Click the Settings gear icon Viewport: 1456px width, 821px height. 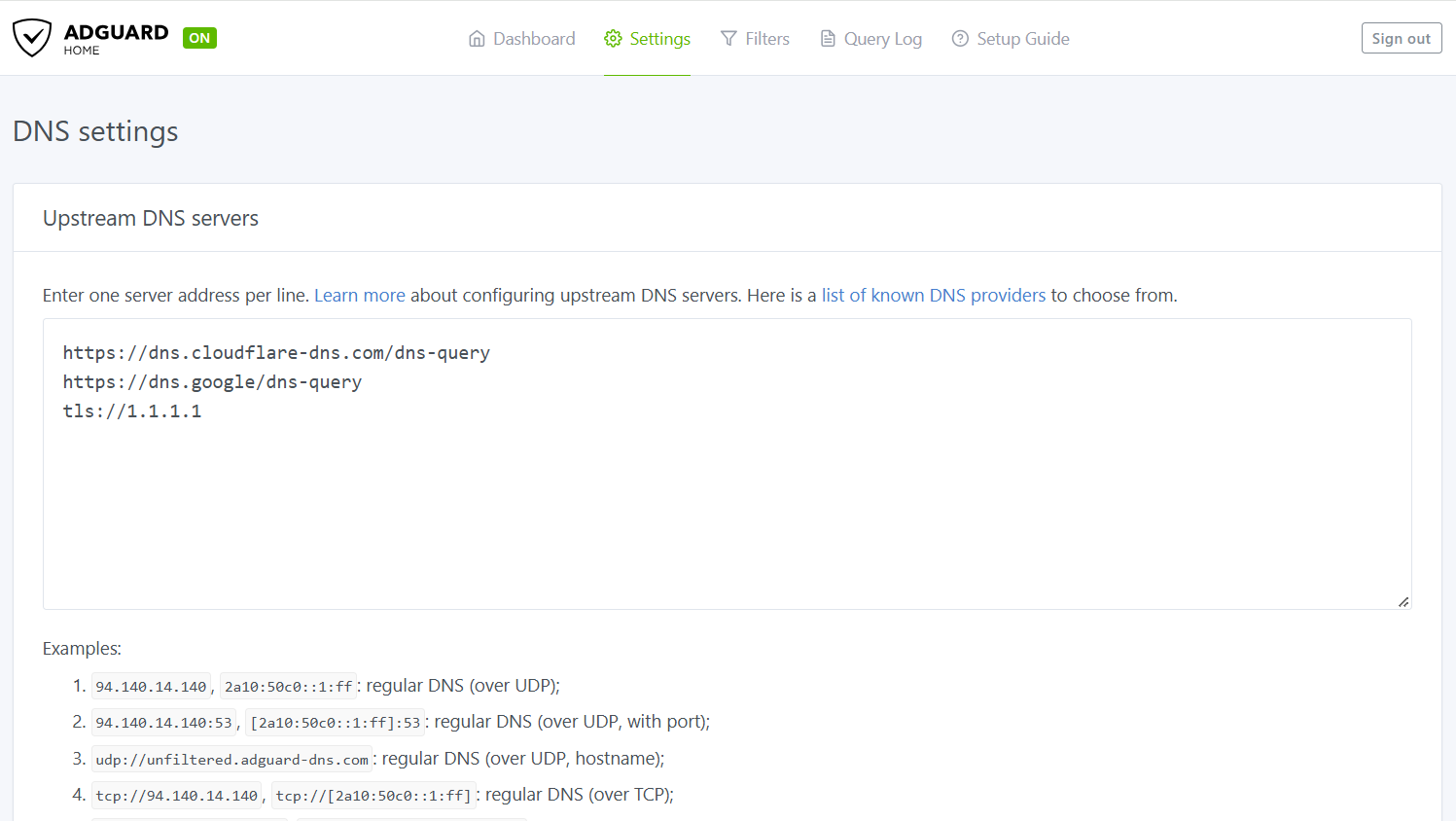pyautogui.click(x=613, y=39)
